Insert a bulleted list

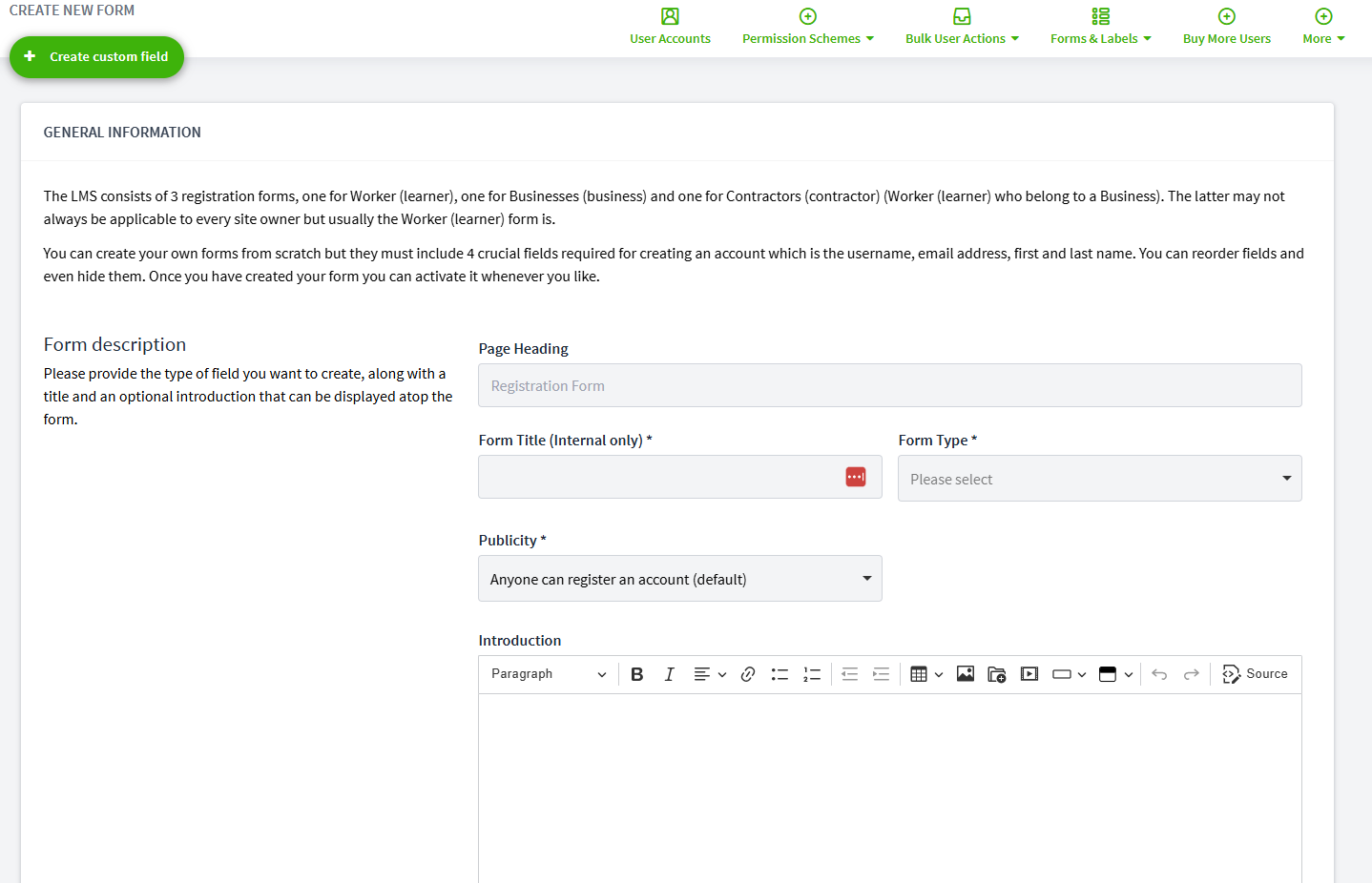coord(780,674)
